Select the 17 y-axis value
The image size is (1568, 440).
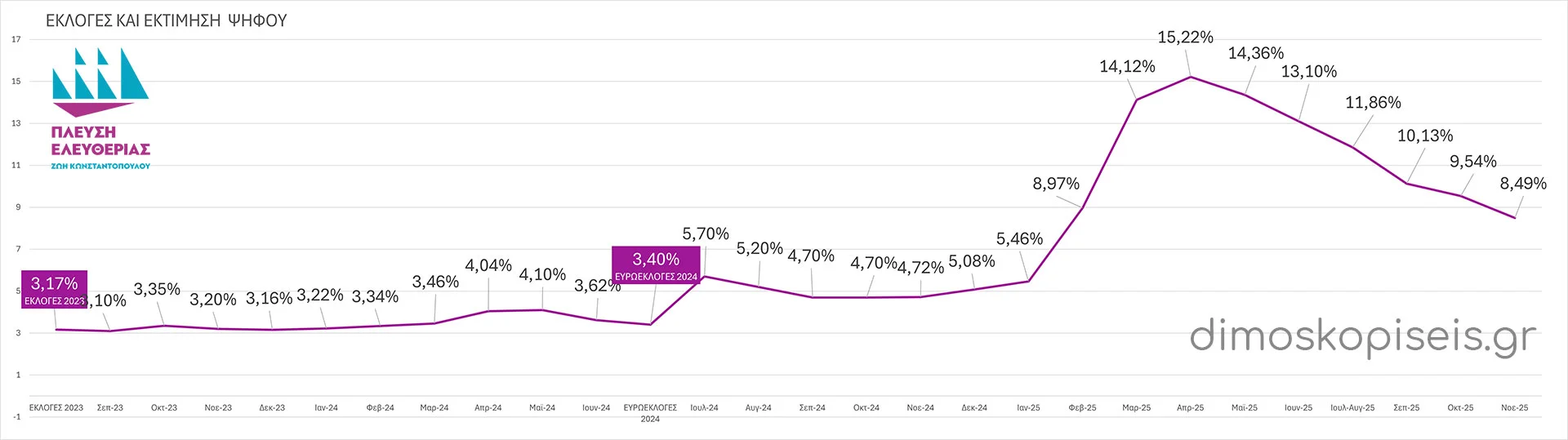tap(16, 39)
